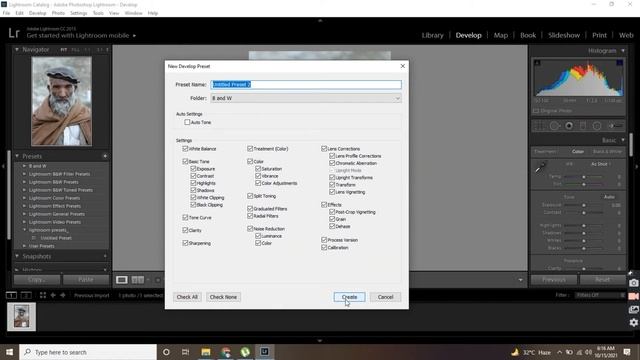The image size is (640, 360).
Task: Collapse the Basic panel
Action: pyautogui.click(x=623, y=140)
